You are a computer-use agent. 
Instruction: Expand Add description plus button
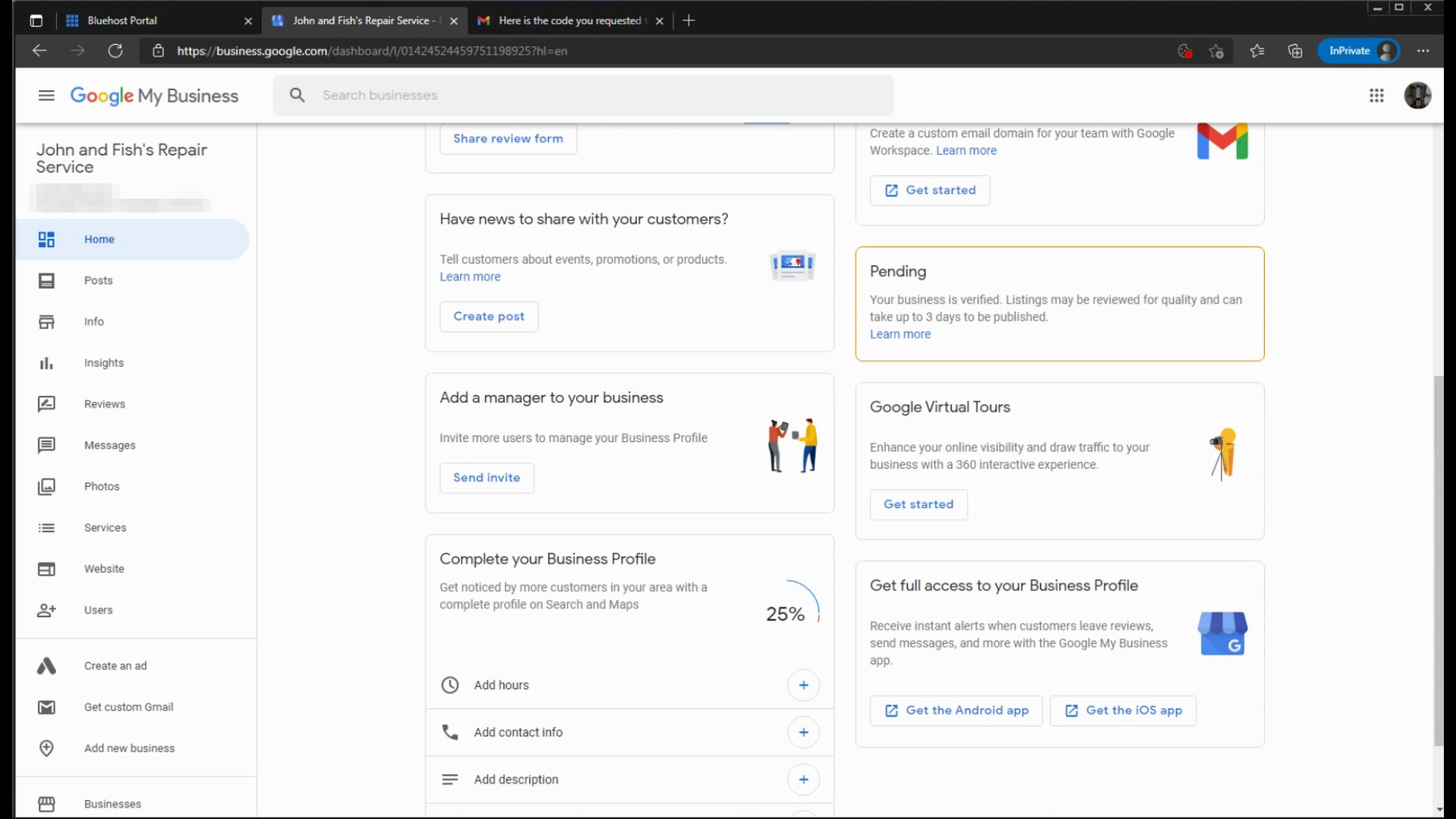tap(803, 780)
